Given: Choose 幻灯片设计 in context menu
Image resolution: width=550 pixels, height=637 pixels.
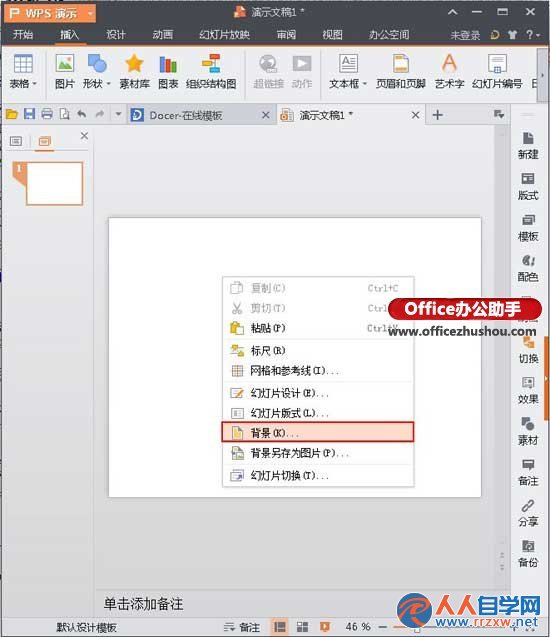Looking at the screenshot, I should click(x=318, y=393).
